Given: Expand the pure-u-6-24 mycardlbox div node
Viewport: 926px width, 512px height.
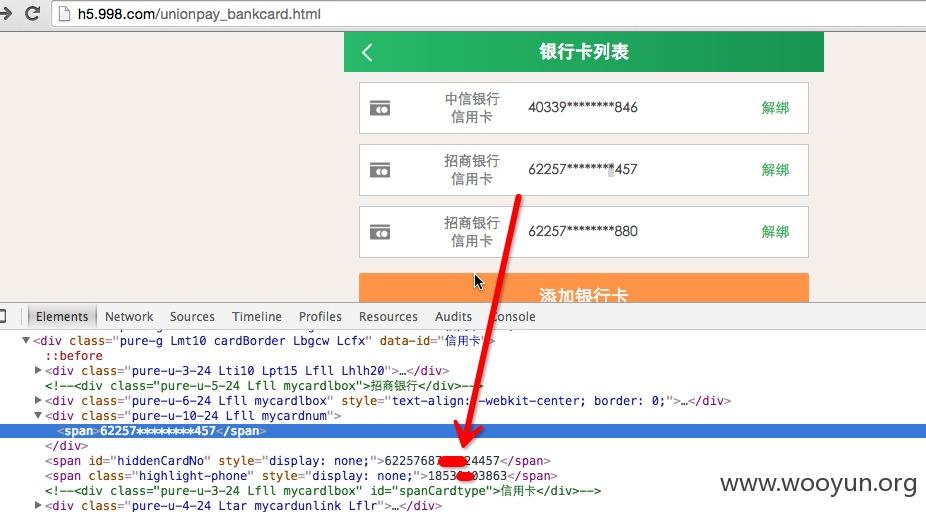Looking at the screenshot, I should (38, 400).
